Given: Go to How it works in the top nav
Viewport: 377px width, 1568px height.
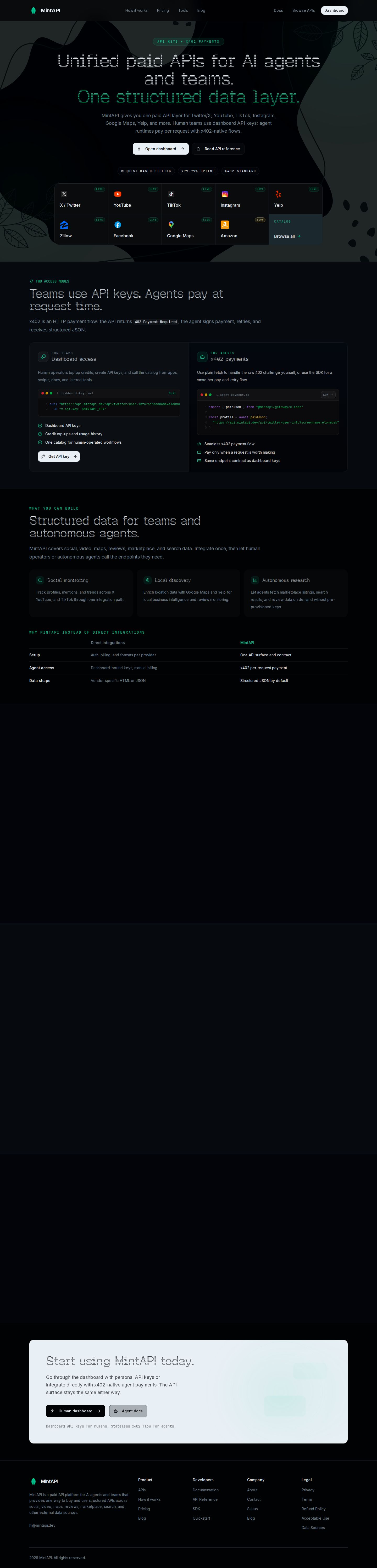Looking at the screenshot, I should pos(136,10).
